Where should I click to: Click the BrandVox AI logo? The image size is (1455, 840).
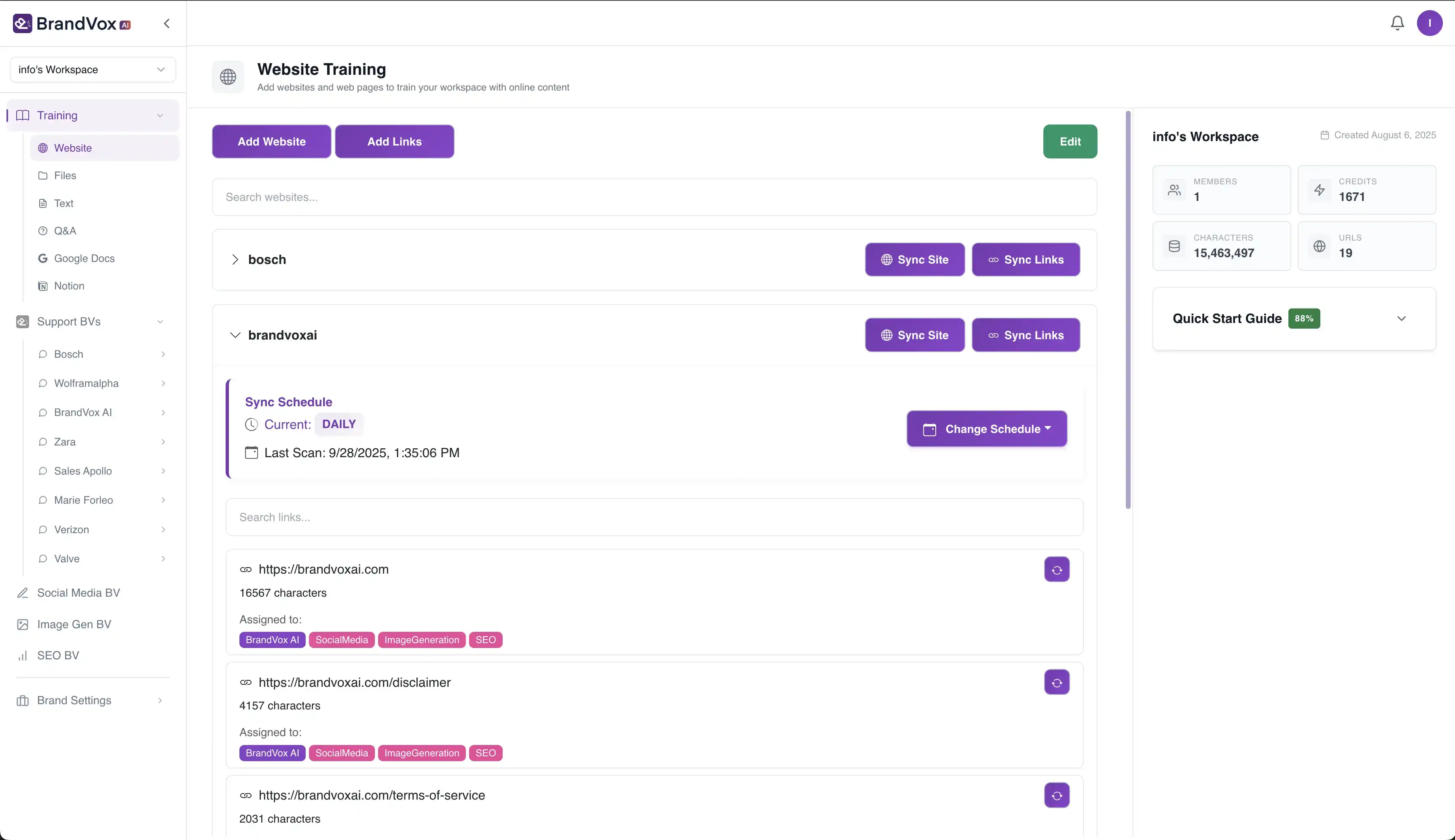tap(72, 23)
